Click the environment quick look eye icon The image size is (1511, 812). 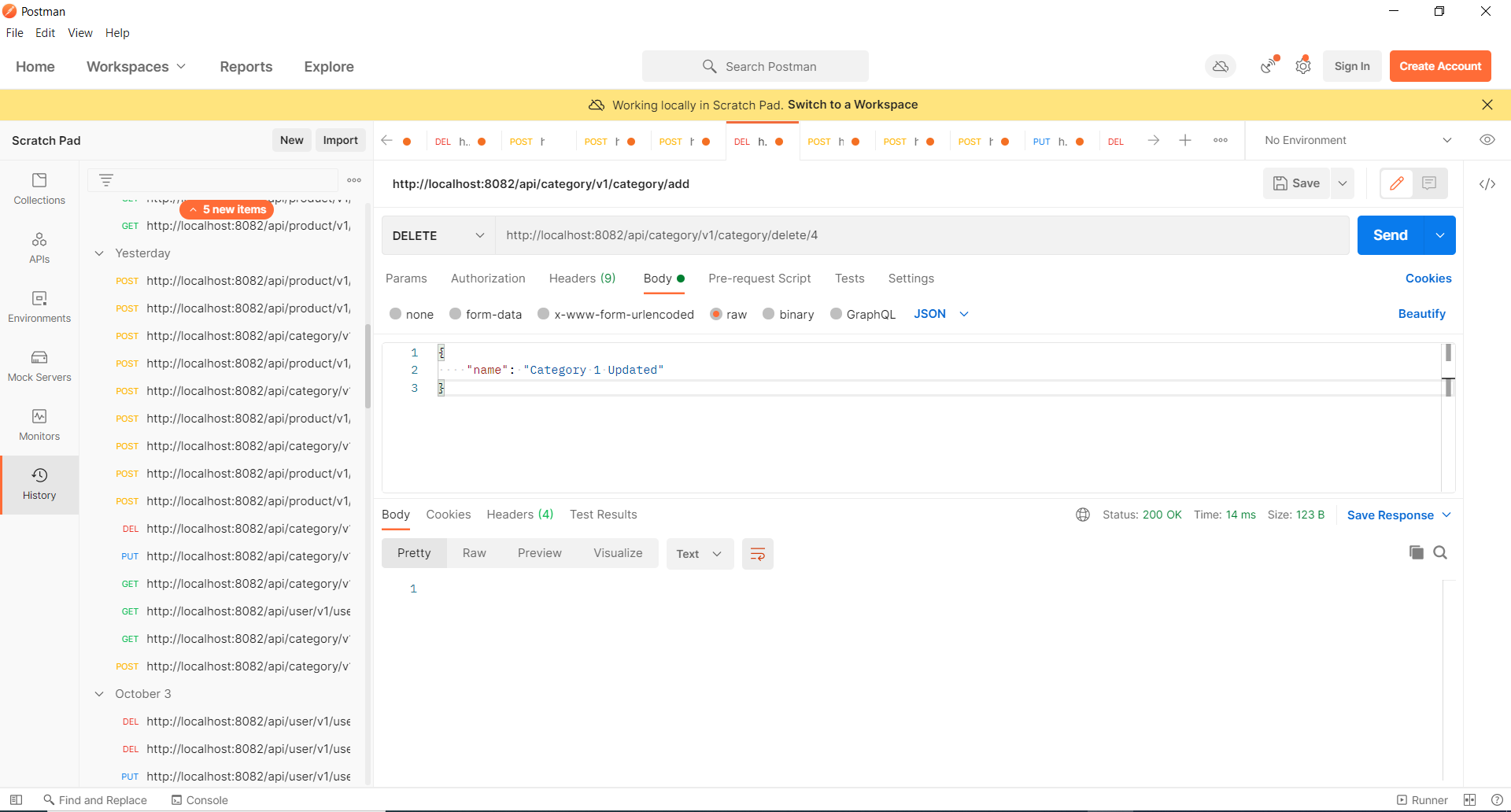(x=1487, y=140)
